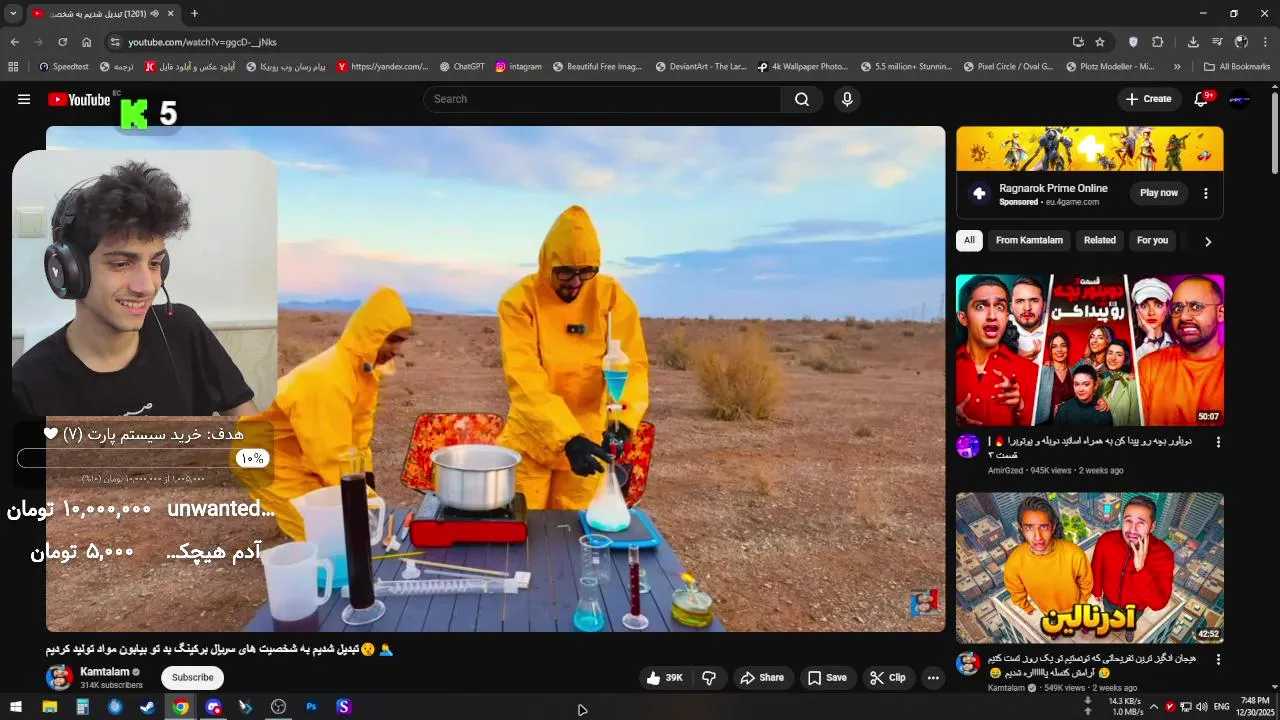Run the search with the magnifier button
This screenshot has width=1280, height=720.
802,99
